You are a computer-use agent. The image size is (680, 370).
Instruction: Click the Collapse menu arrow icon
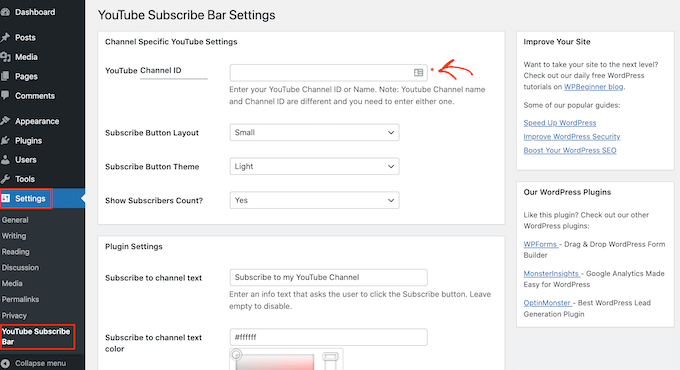5,363
